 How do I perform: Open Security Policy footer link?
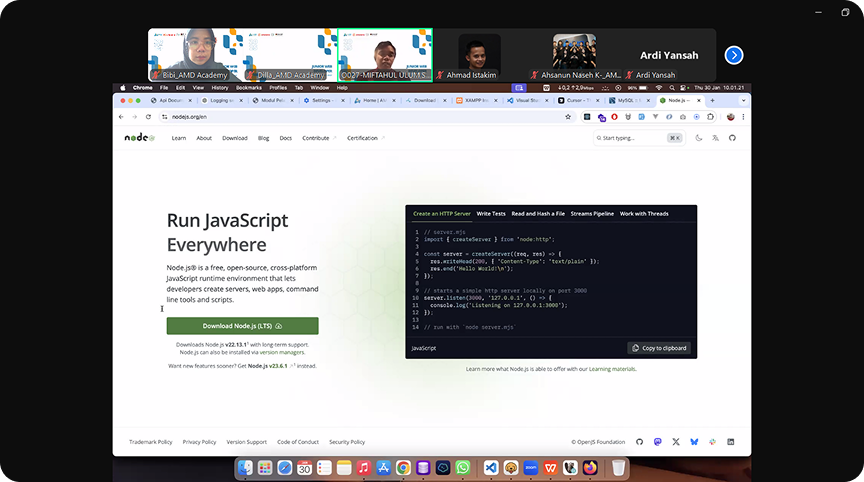tap(347, 442)
